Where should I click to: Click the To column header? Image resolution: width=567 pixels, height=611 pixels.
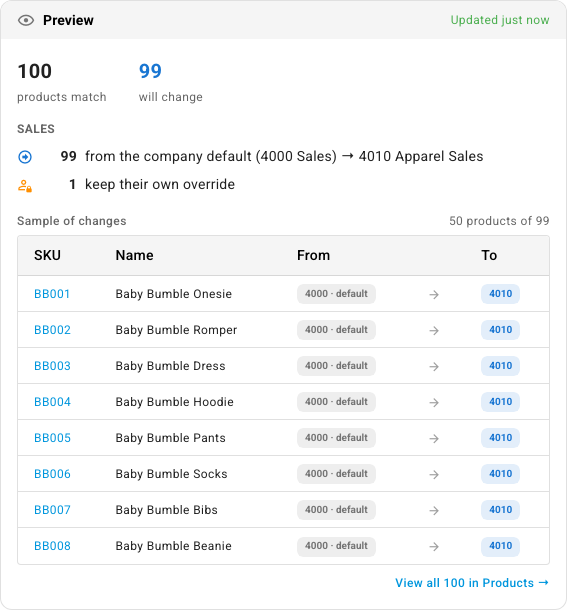(489, 255)
